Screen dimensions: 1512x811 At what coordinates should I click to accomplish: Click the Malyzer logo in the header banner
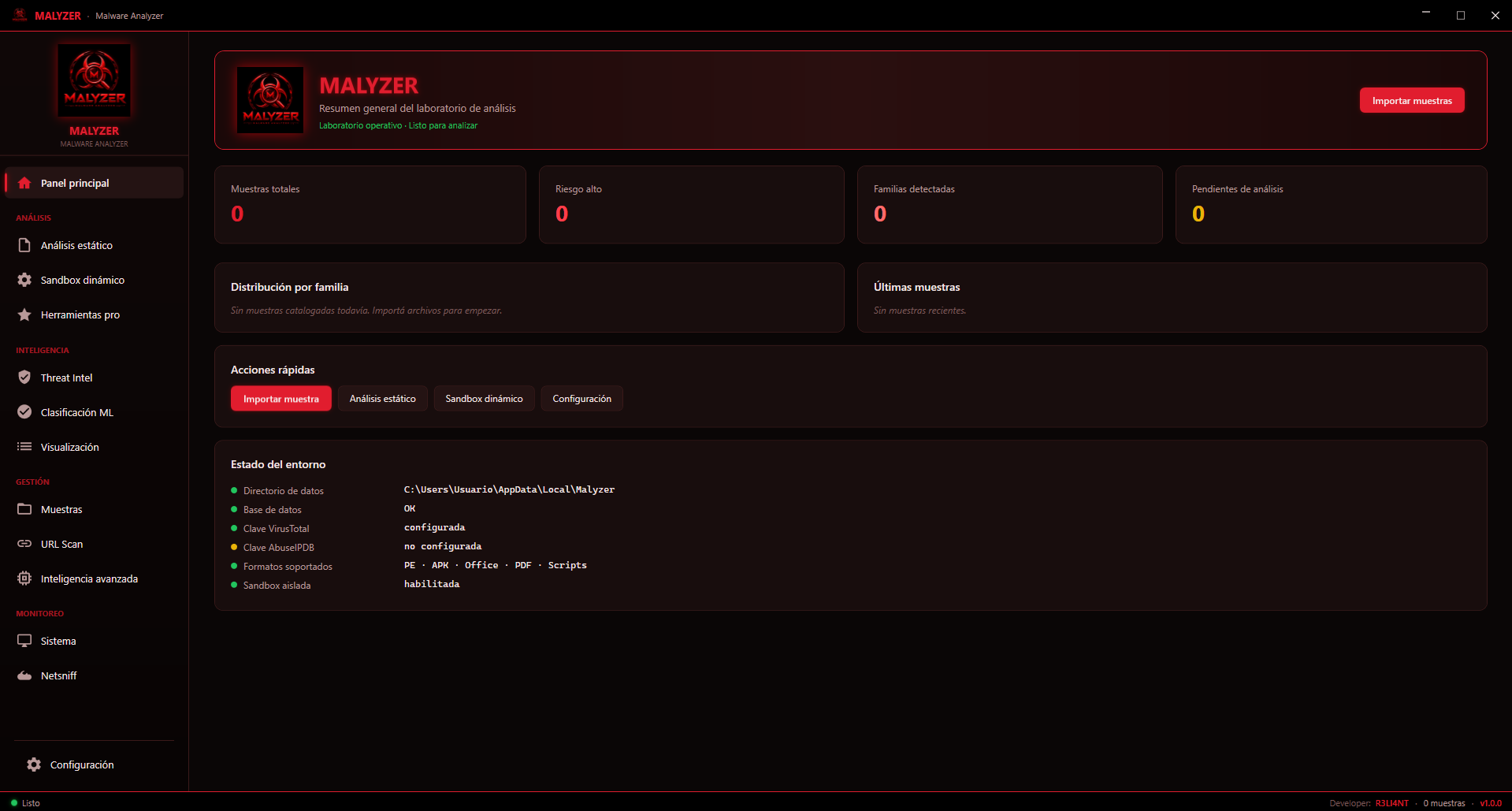(270, 100)
